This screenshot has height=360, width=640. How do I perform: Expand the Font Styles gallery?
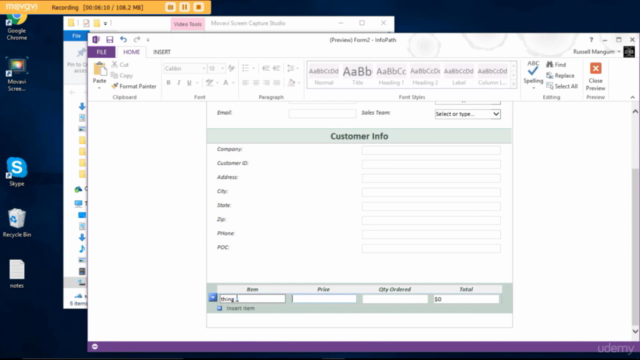513,84
